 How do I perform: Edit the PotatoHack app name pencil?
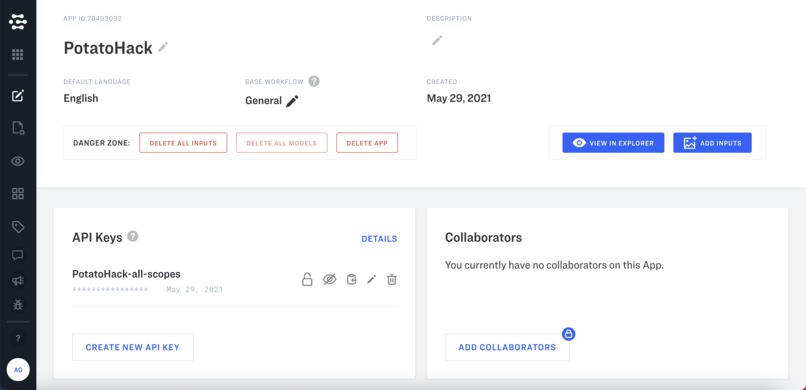click(x=163, y=47)
